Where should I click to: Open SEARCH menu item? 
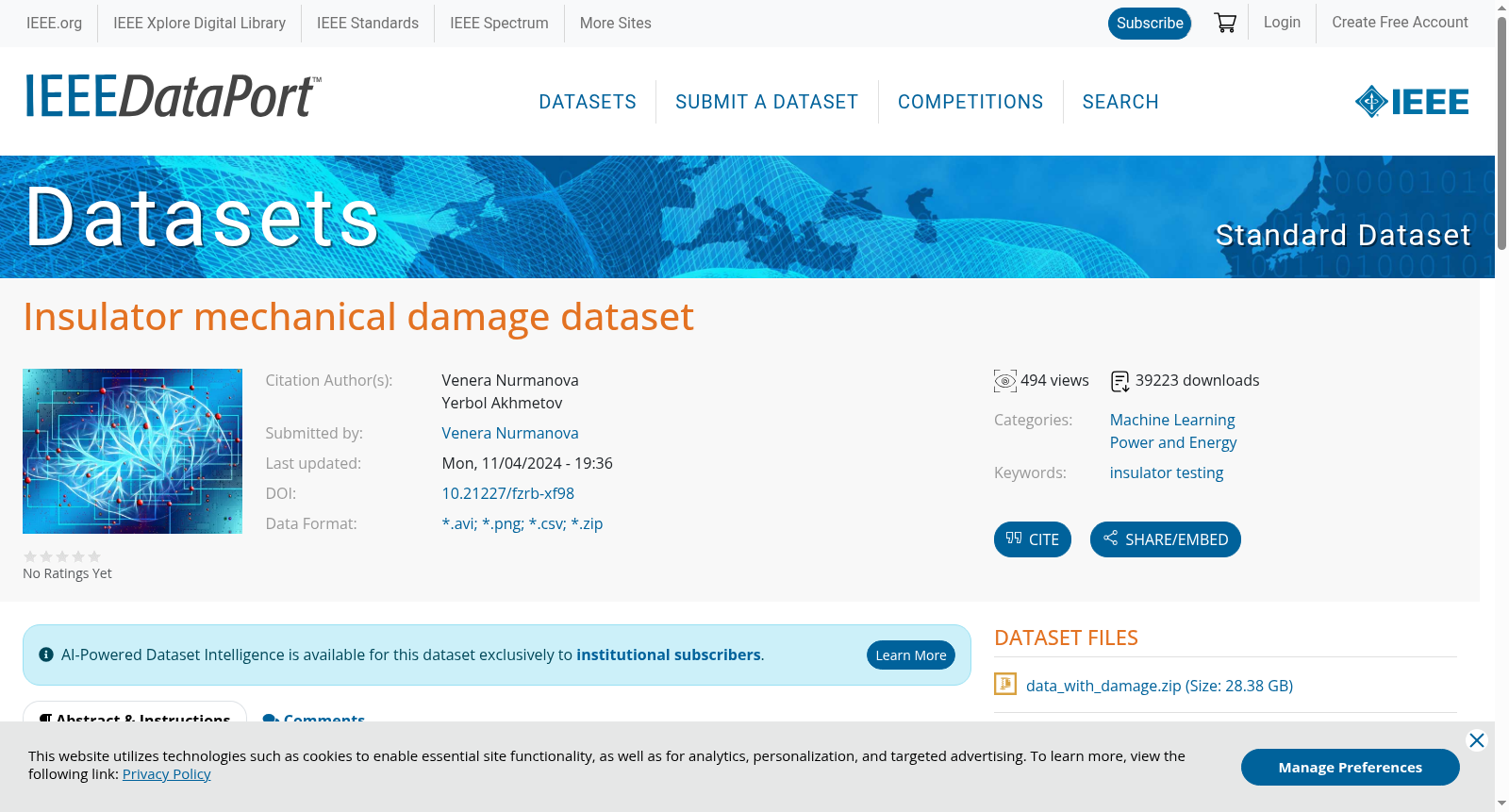[1120, 102]
